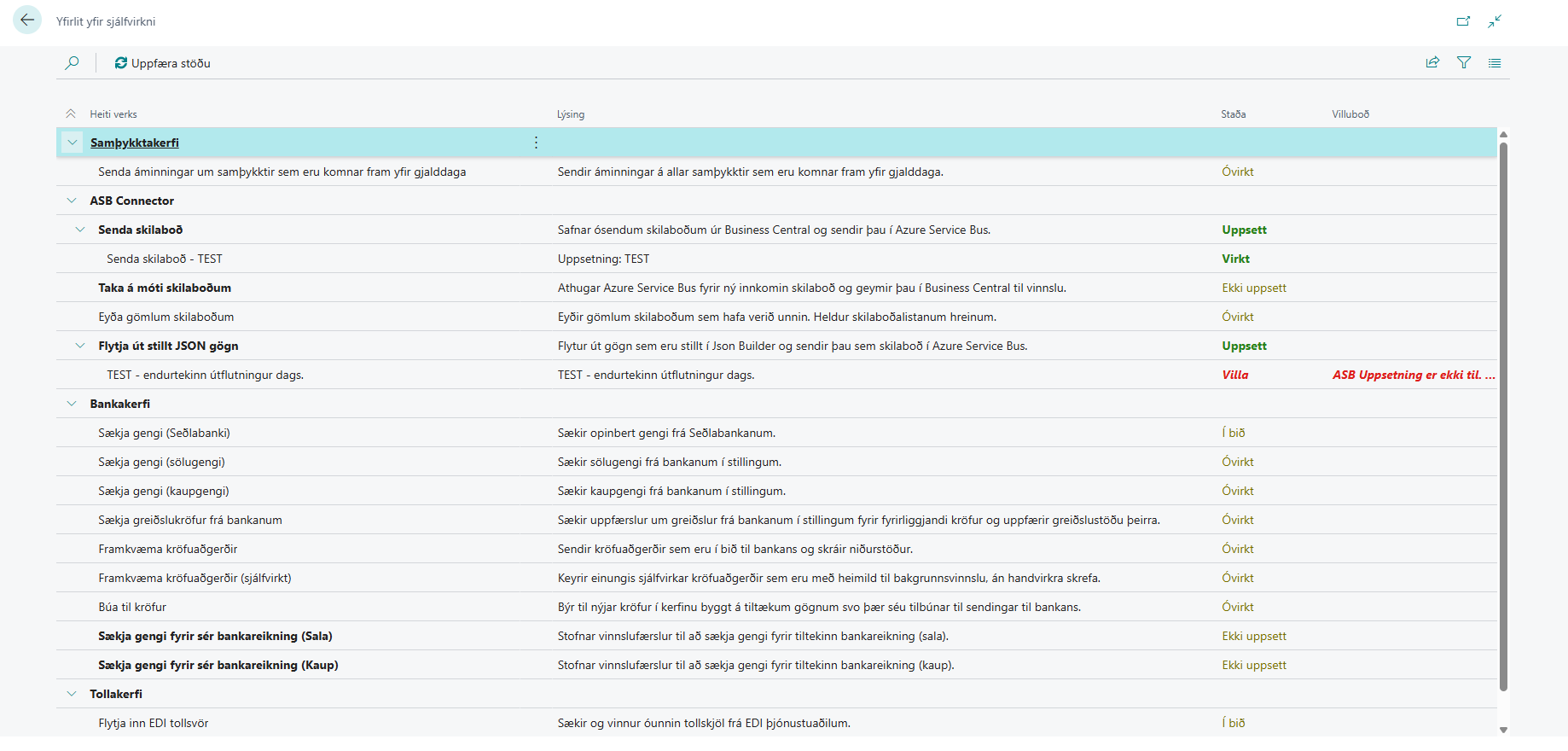Viewport: 1568px width, 751px height.
Task: Open the ASB Uppsetning error message
Action: (1414, 375)
